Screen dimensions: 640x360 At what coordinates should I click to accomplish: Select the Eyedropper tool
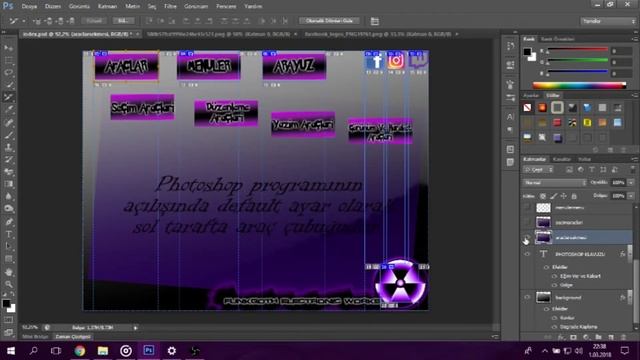[9, 109]
